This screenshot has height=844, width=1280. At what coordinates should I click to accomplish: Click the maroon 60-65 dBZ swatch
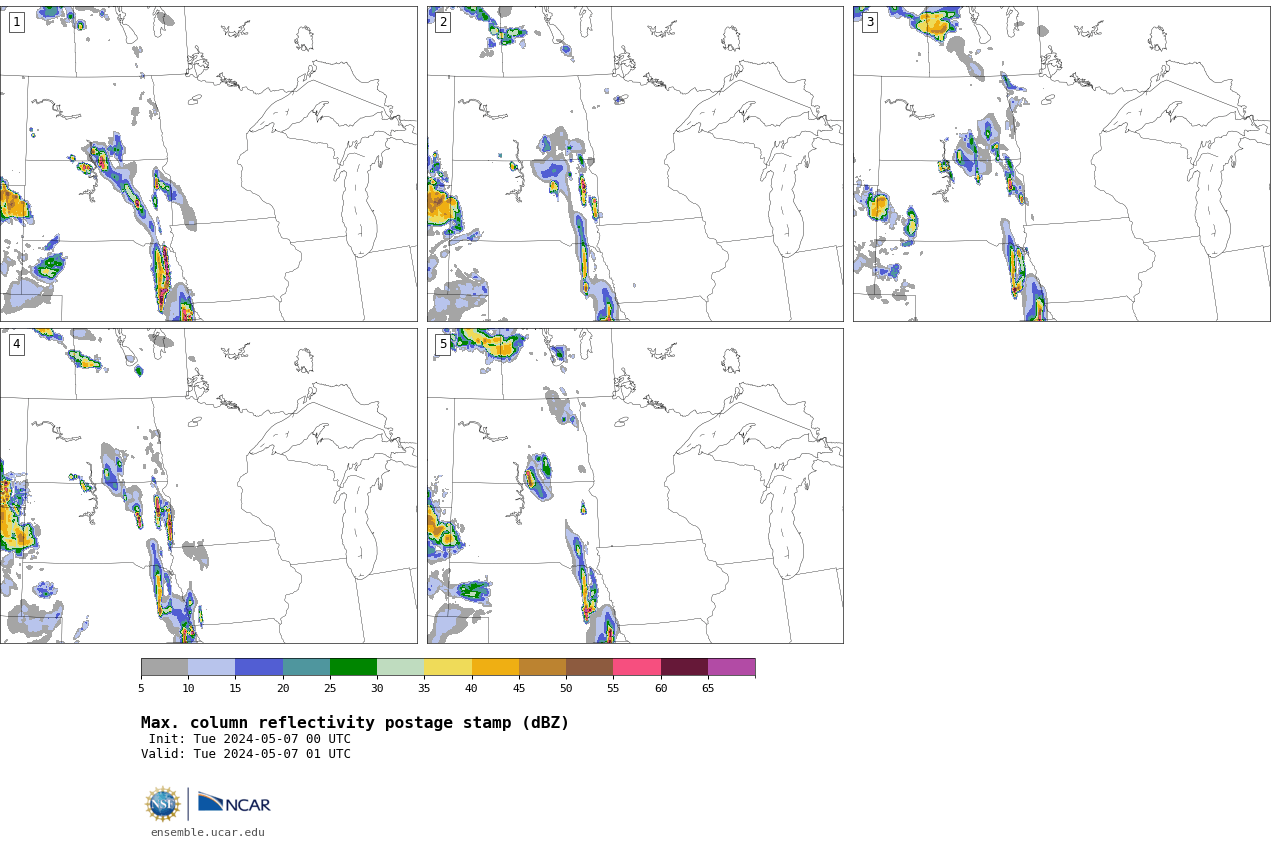tap(684, 667)
